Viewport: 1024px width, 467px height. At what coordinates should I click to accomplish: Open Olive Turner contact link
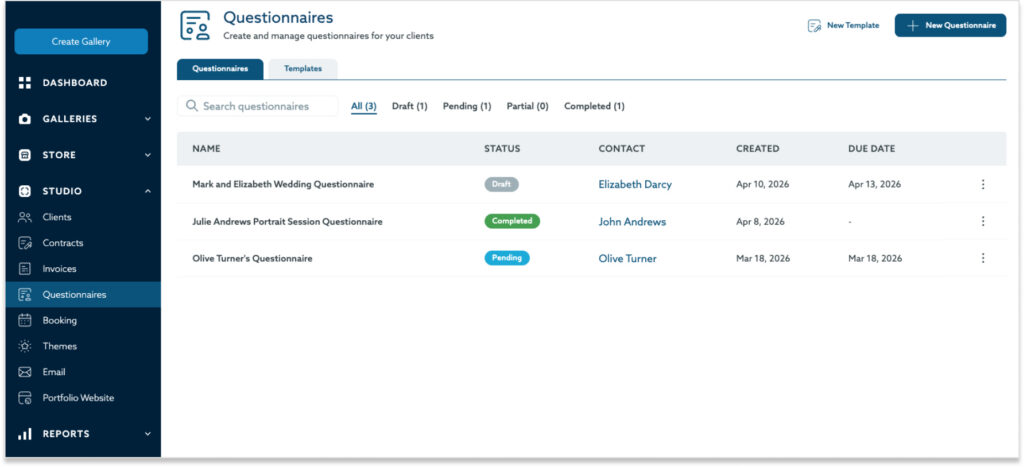628,259
